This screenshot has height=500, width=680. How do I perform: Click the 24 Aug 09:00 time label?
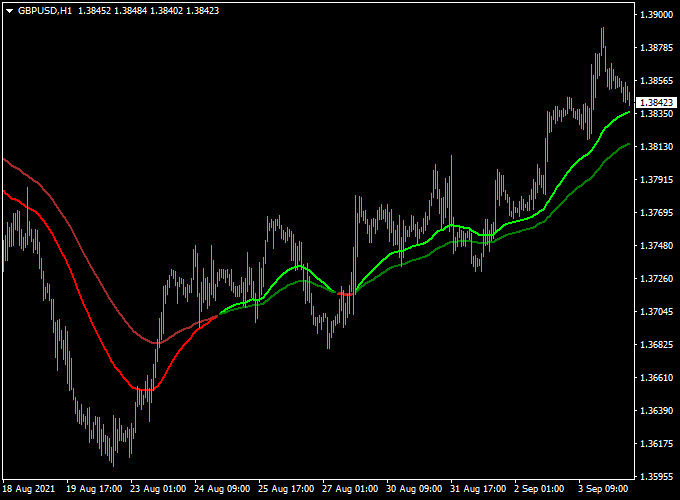coord(222,489)
